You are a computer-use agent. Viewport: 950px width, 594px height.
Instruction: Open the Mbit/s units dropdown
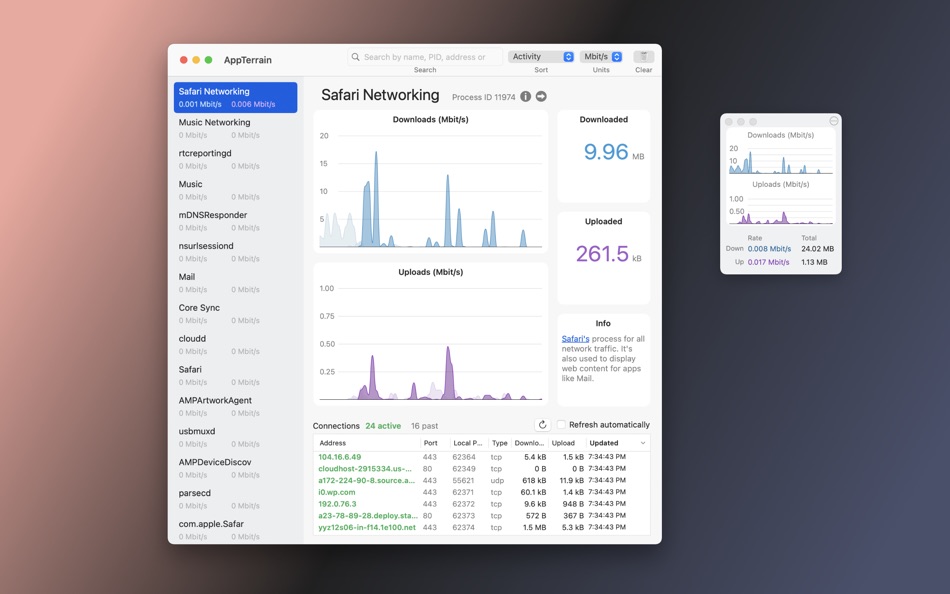pyautogui.click(x=601, y=56)
